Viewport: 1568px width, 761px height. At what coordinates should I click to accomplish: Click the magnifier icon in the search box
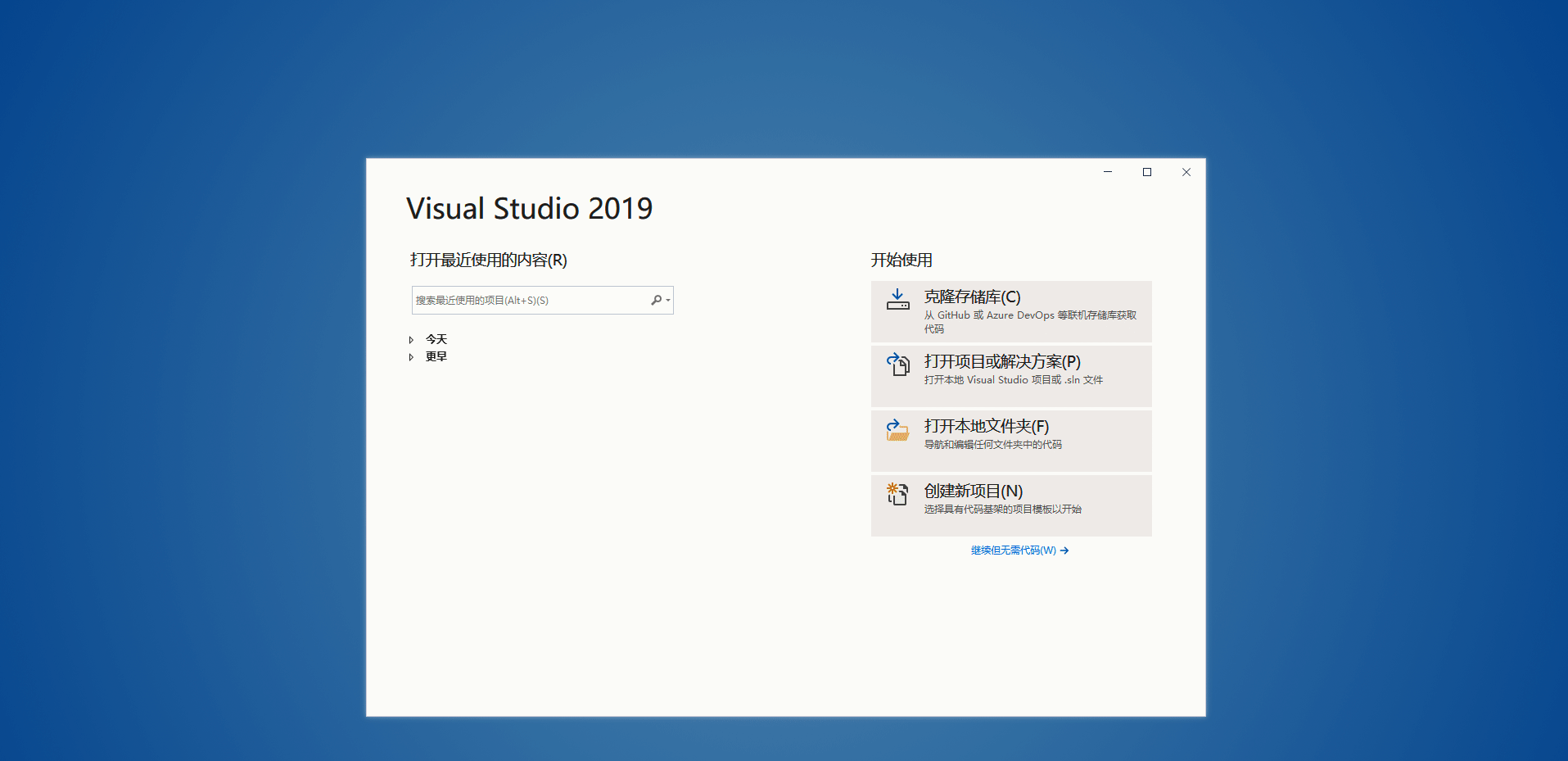(x=656, y=300)
